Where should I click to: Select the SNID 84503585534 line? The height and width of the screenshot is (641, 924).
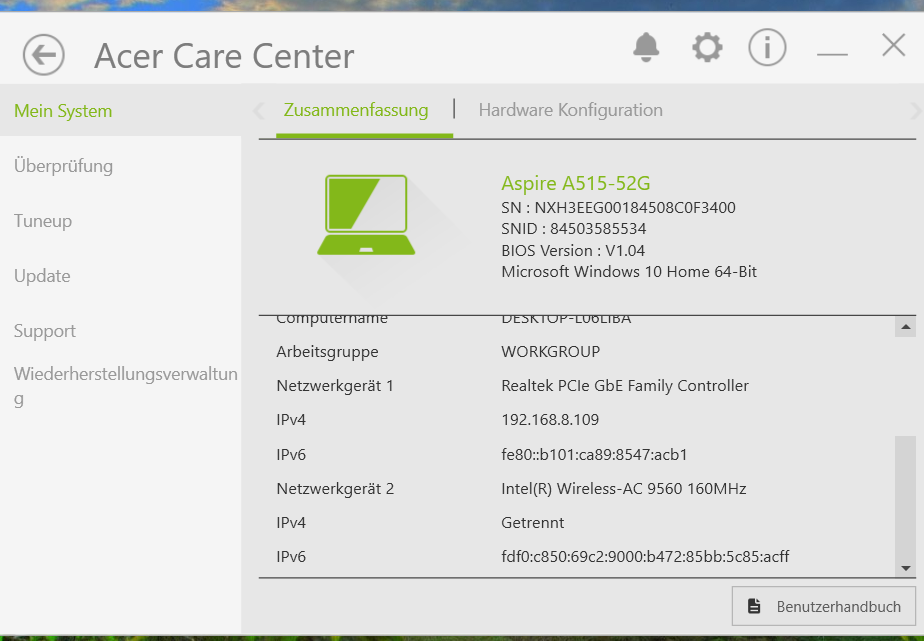click(573, 229)
